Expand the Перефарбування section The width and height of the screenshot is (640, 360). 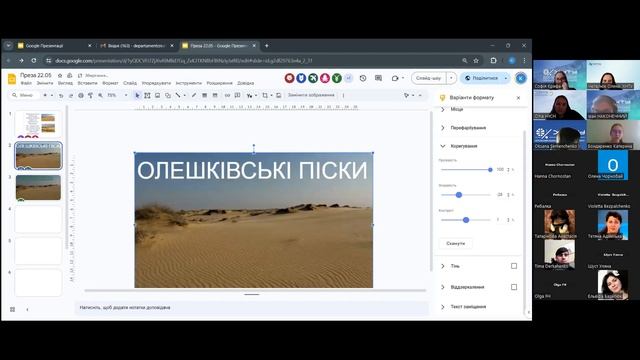tap(443, 128)
